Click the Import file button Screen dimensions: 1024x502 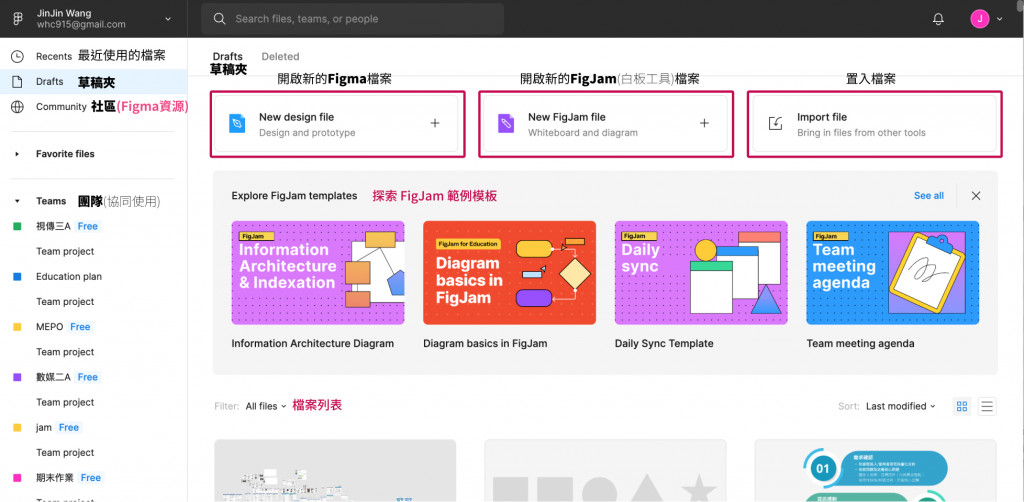point(874,124)
